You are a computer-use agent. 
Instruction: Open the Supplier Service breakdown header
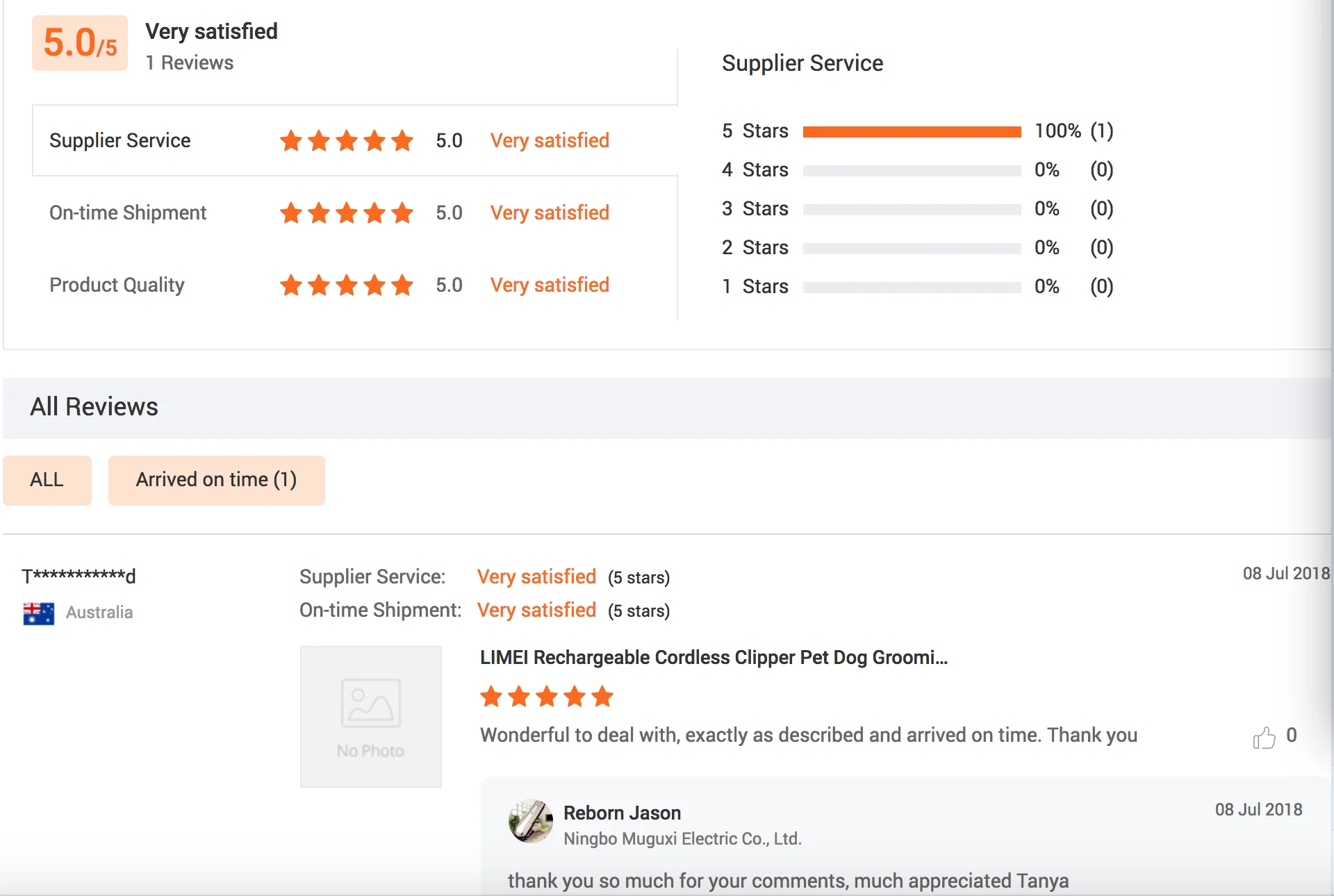(802, 63)
